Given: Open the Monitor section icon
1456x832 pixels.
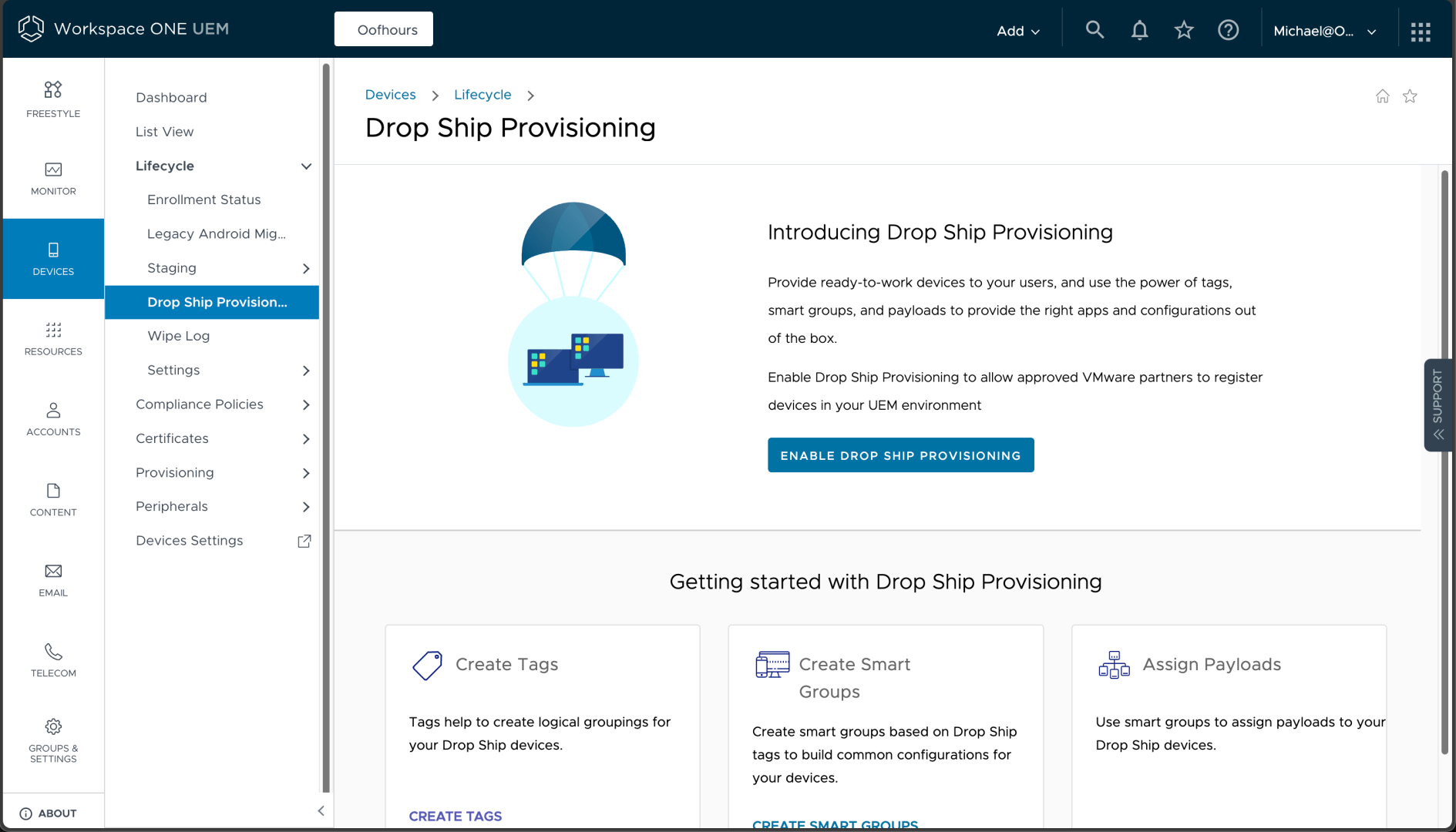Looking at the screenshot, I should (x=53, y=170).
